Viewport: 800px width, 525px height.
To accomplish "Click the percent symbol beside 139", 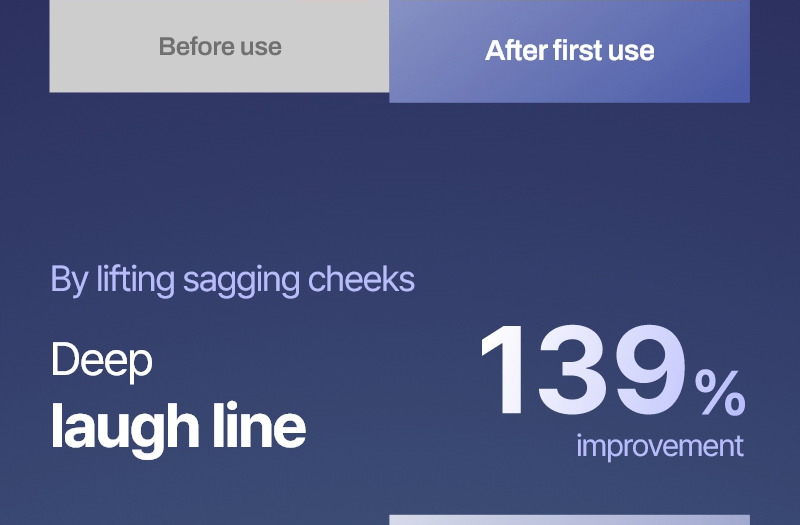I will [x=720, y=392].
